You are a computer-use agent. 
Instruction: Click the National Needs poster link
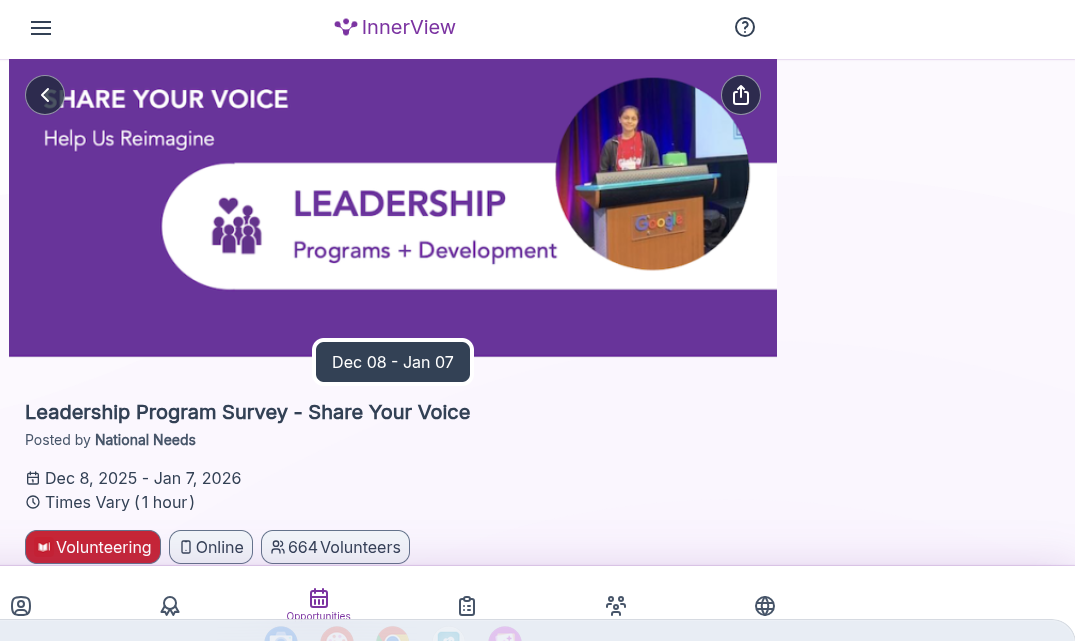click(145, 440)
